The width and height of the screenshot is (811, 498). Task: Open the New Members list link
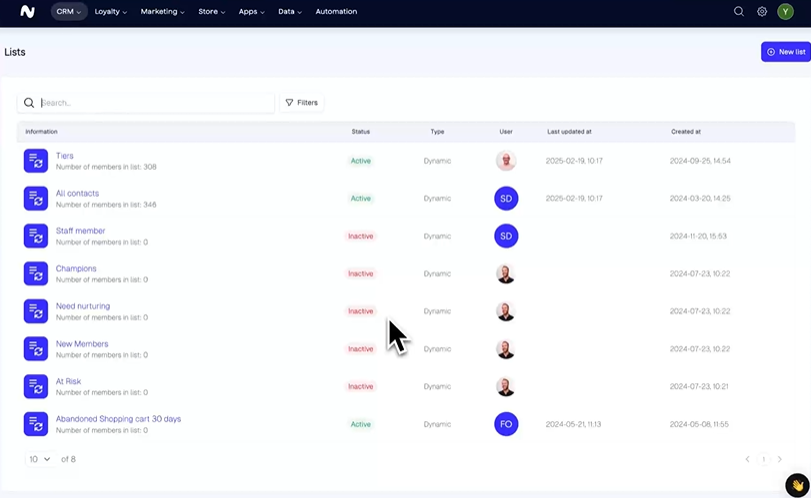pyautogui.click(x=82, y=344)
